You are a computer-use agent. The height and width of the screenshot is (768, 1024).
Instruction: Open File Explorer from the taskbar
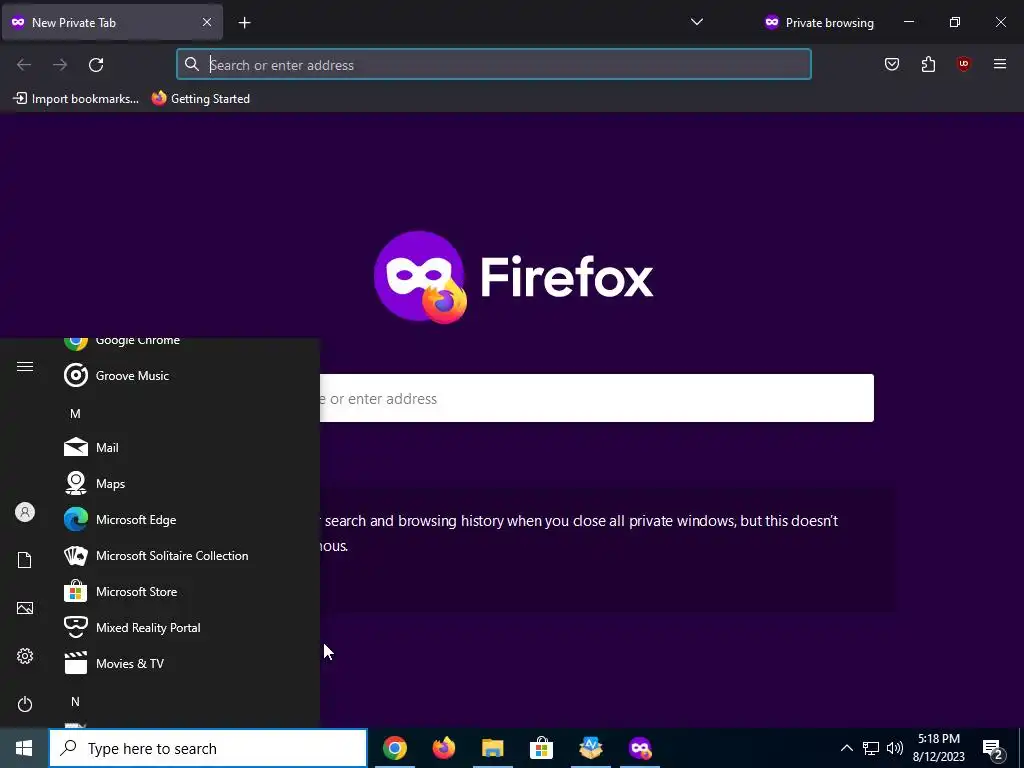(x=492, y=748)
